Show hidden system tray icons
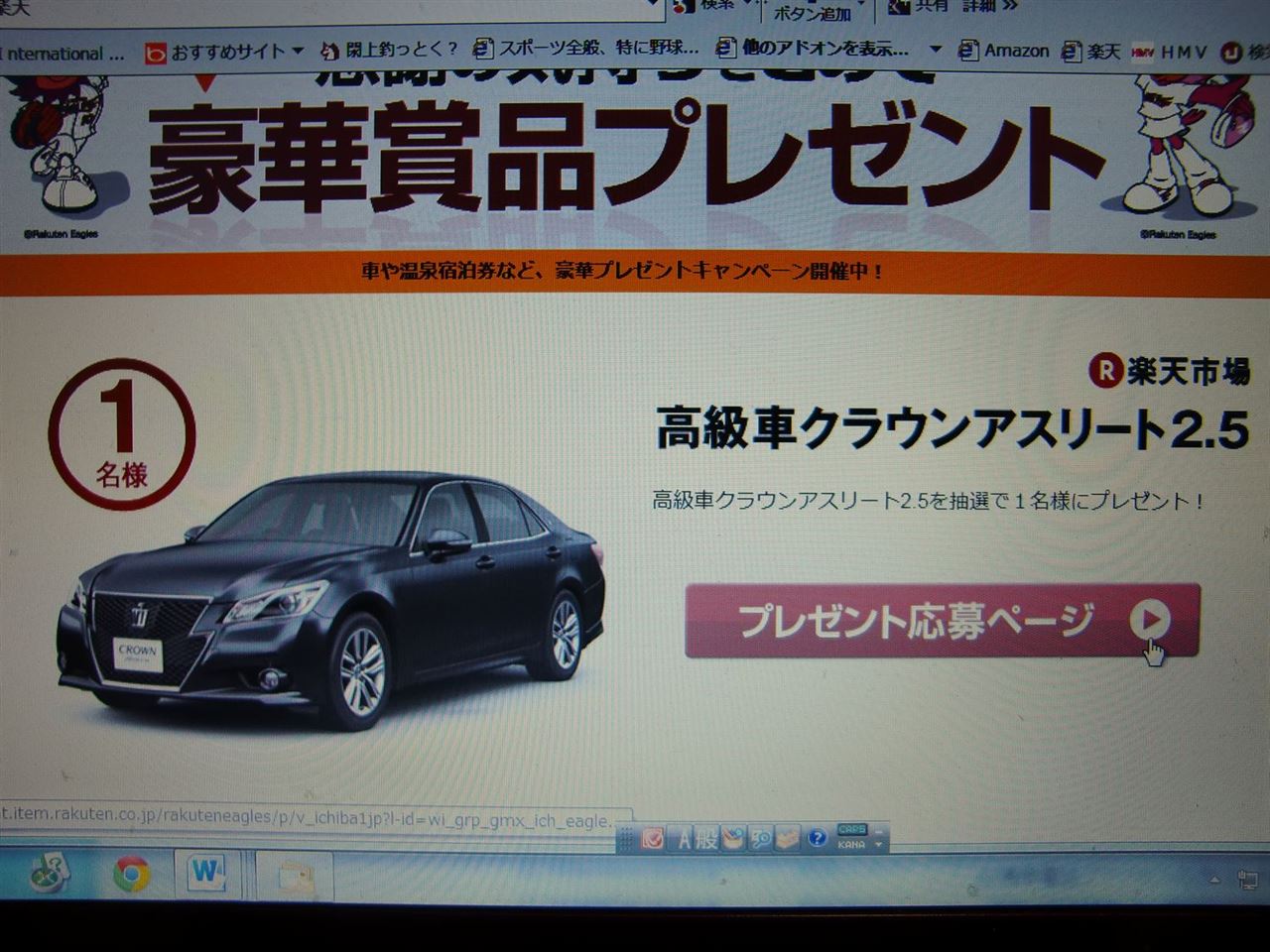 tap(1213, 880)
